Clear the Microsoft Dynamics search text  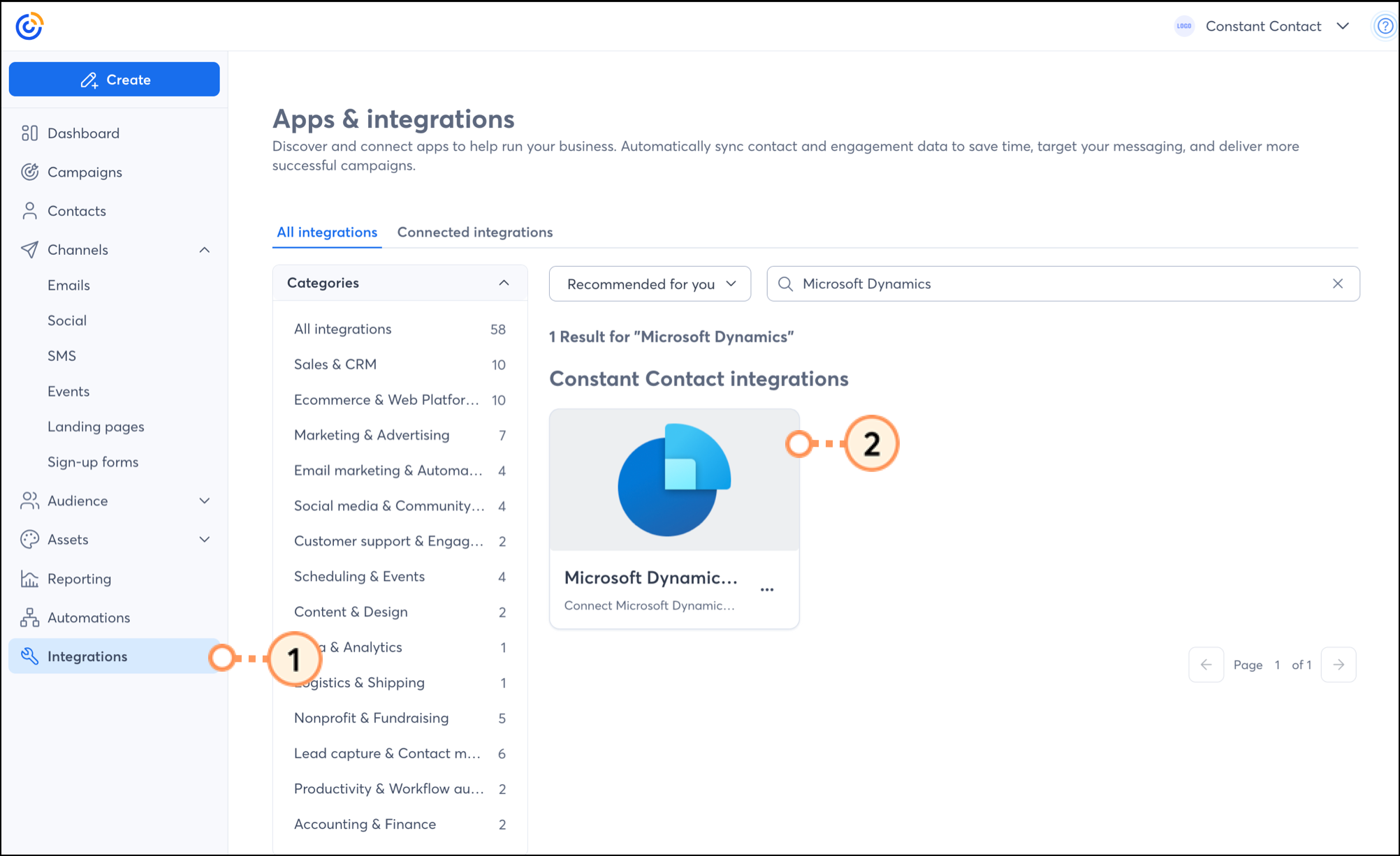coord(1337,283)
